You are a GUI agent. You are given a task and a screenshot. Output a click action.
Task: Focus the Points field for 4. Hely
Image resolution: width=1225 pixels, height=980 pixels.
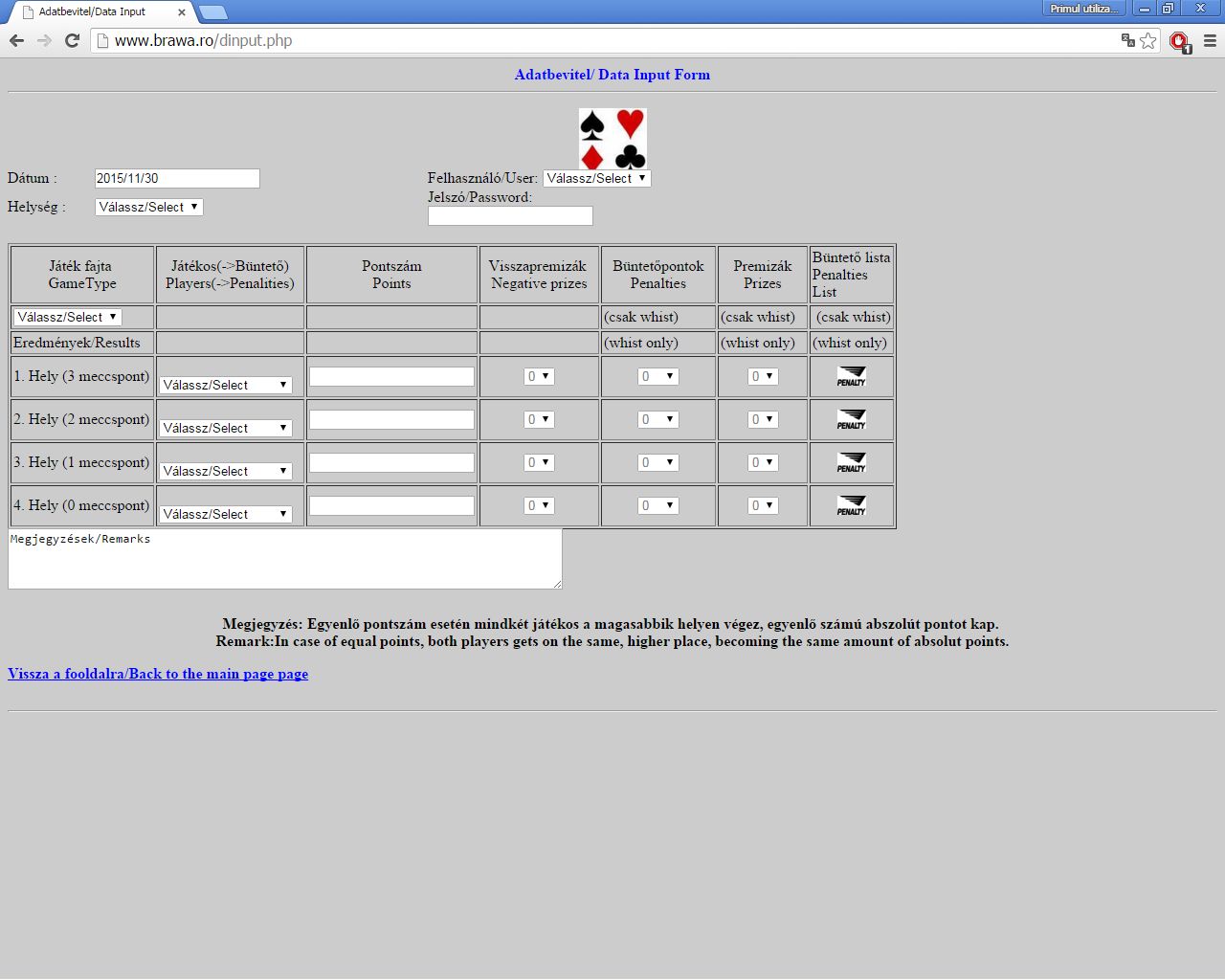[391, 505]
